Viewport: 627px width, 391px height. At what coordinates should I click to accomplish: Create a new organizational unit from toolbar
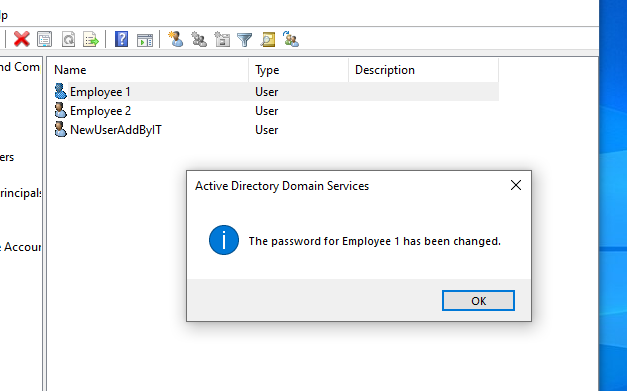[222, 39]
